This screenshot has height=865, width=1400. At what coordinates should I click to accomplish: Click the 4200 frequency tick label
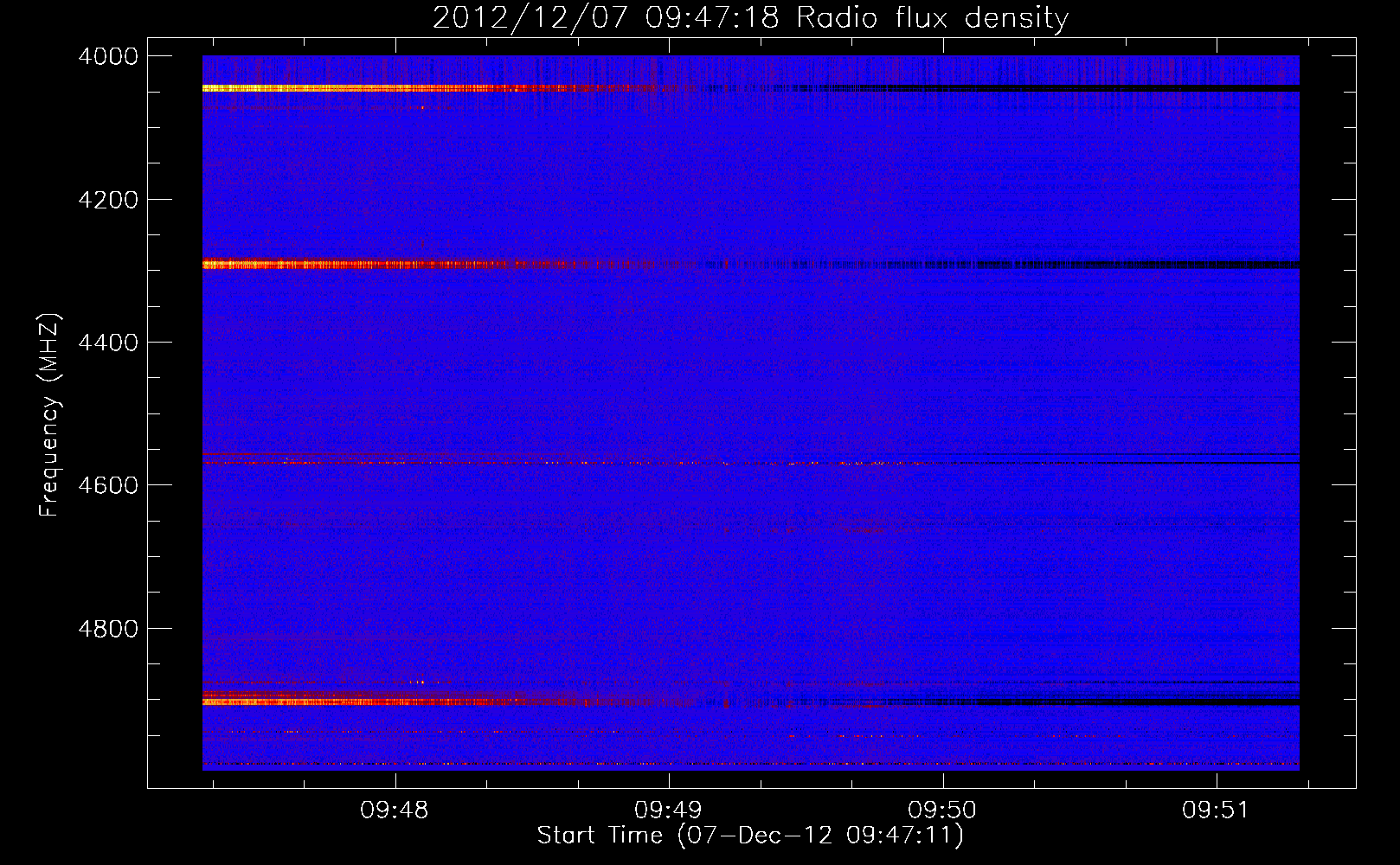point(108,200)
